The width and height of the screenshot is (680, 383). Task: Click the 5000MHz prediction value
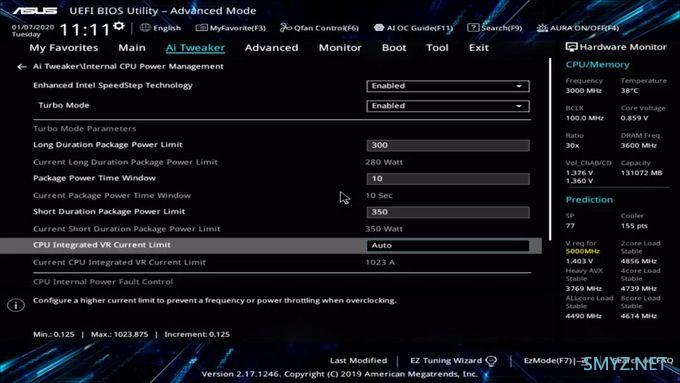[x=582, y=251]
